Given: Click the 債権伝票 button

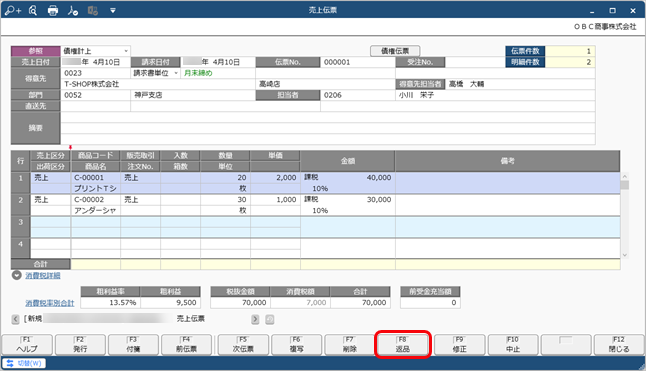Looking at the screenshot, I should pos(395,51).
